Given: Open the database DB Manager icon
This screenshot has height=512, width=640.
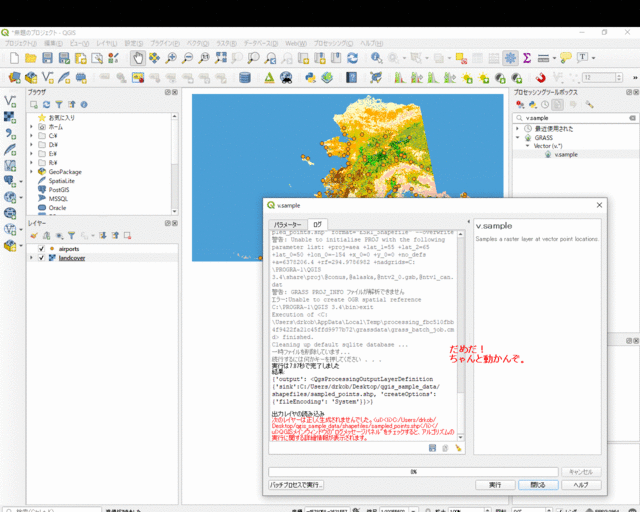Looking at the screenshot, I should click(245, 78).
